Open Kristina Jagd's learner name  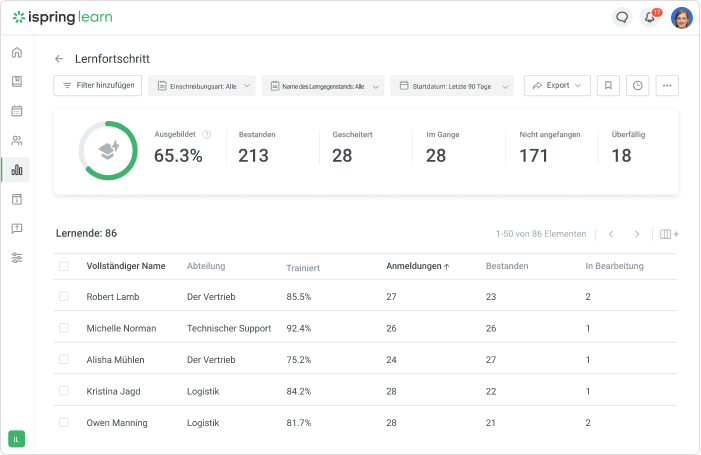click(x=114, y=392)
